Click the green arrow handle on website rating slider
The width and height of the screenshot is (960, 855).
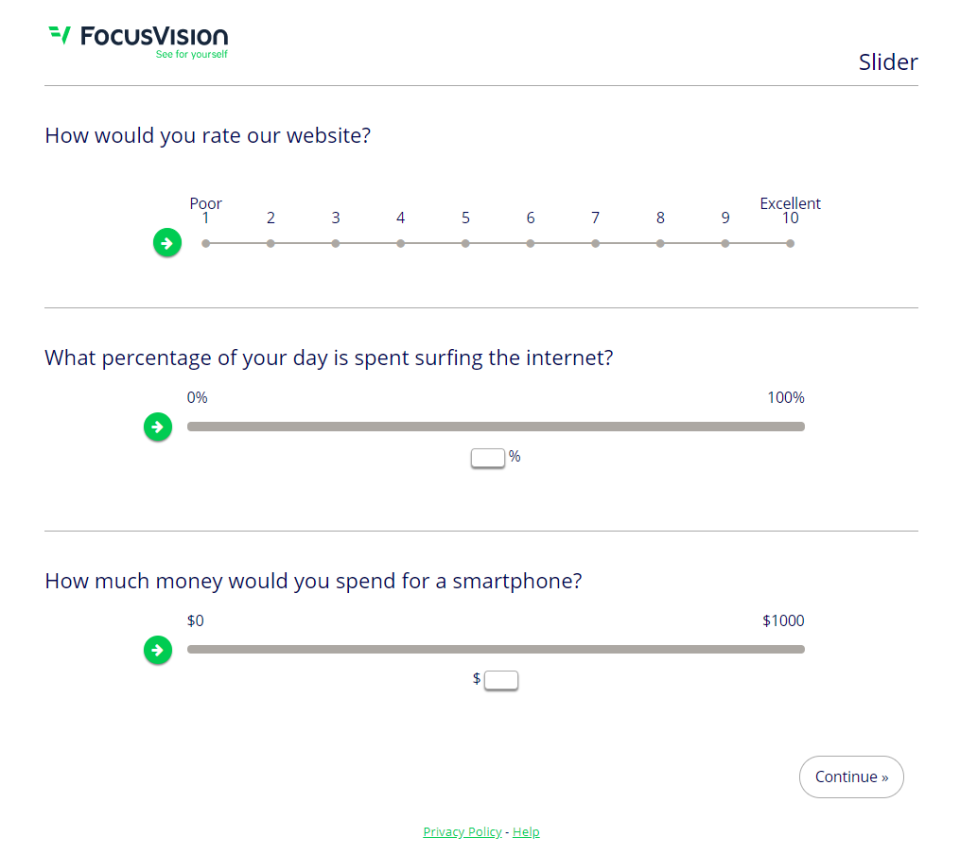point(167,242)
